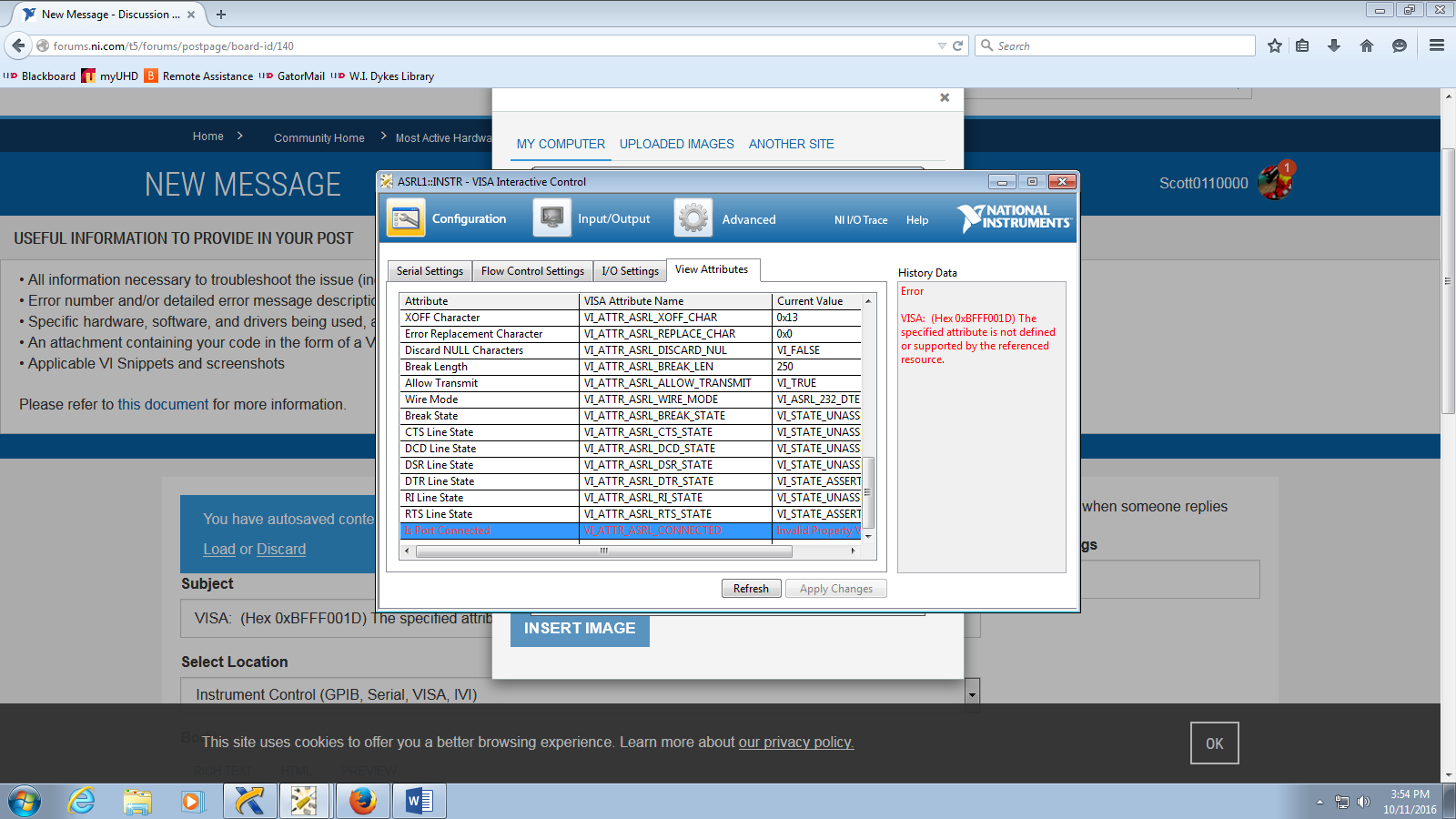Image resolution: width=1456 pixels, height=819 pixels.
Task: Open the URL history dropdown arrow
Action: (x=942, y=45)
